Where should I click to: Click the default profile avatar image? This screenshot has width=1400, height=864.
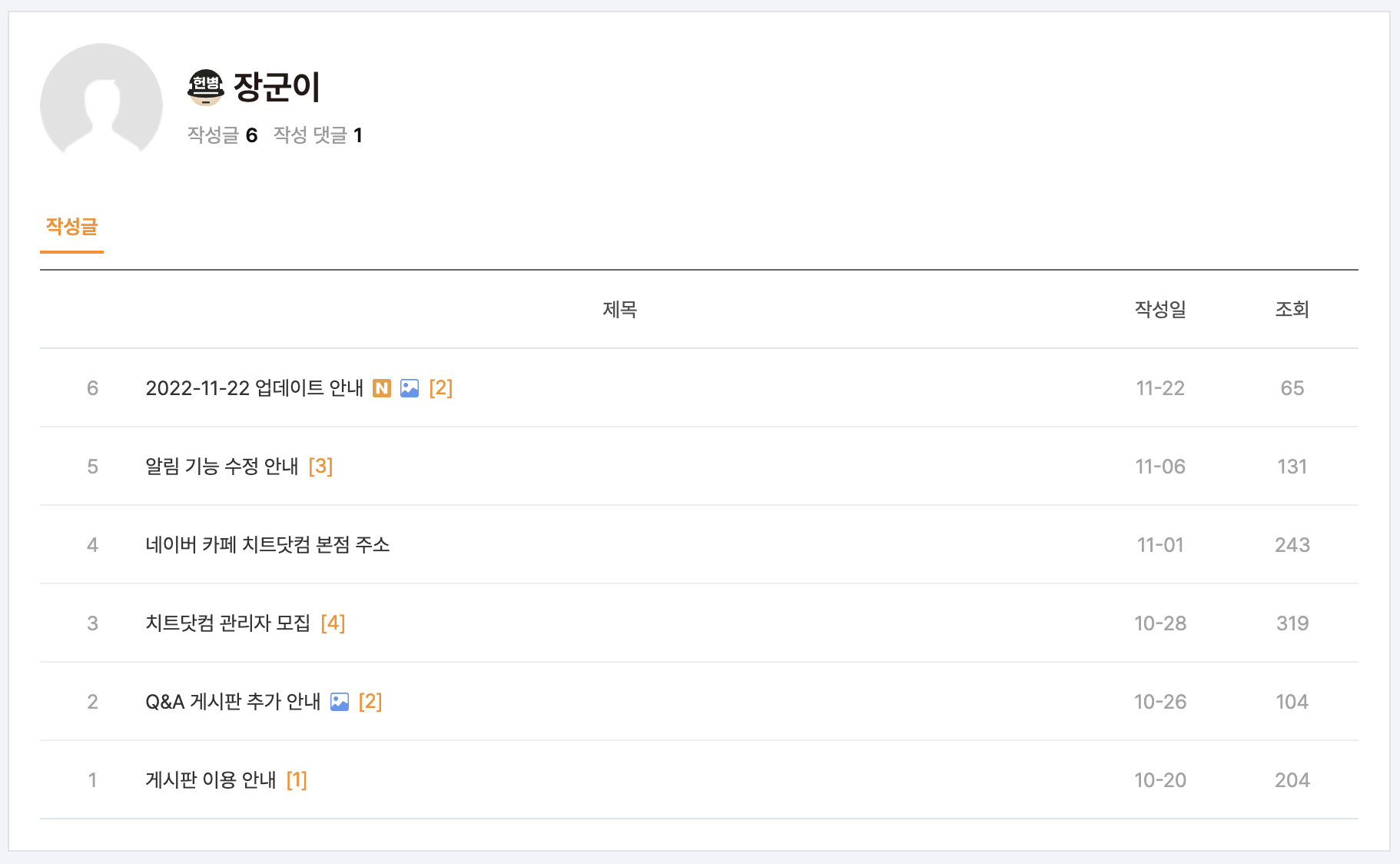pyautogui.click(x=101, y=101)
